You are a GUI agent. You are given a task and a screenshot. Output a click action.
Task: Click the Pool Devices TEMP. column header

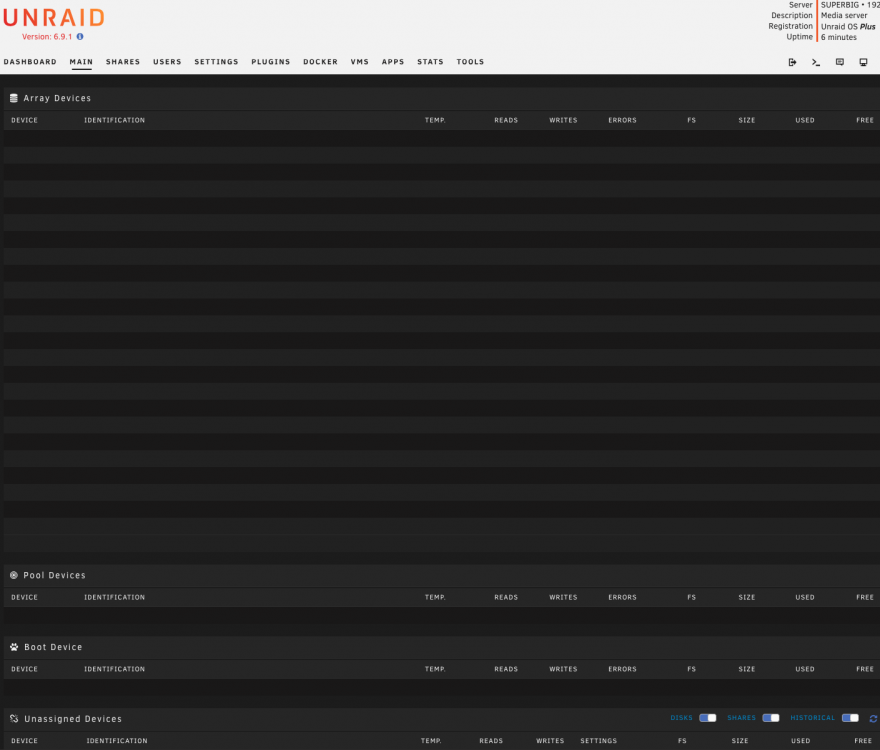(435, 597)
